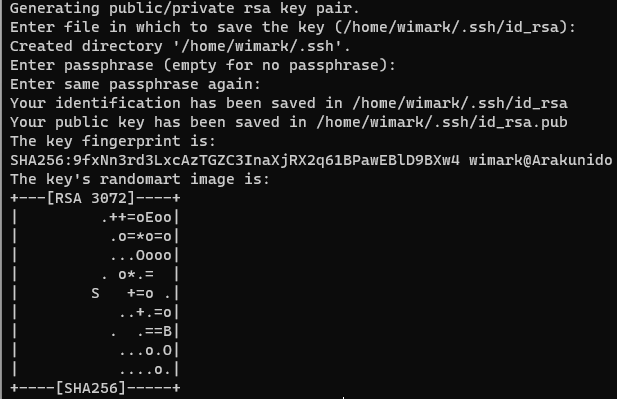The width and height of the screenshot is (617, 399).
Task: Click the 'Enter passphrase (empty for no passphrase)' line
Action: 203,65
